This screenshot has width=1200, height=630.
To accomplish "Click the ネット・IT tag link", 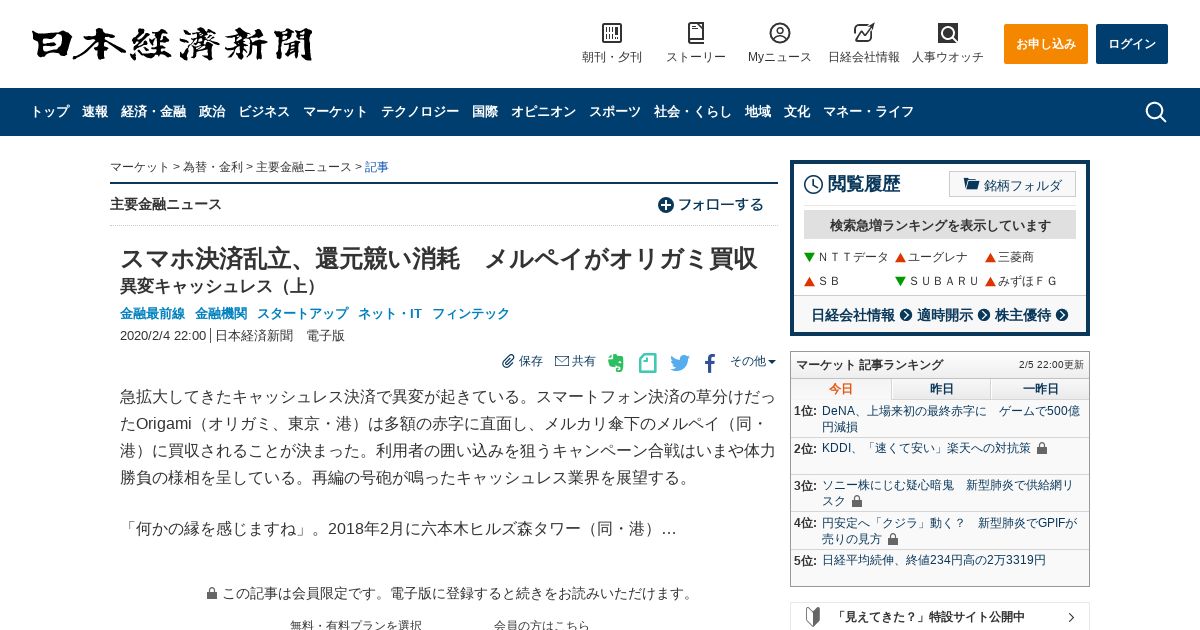I will coord(390,314).
